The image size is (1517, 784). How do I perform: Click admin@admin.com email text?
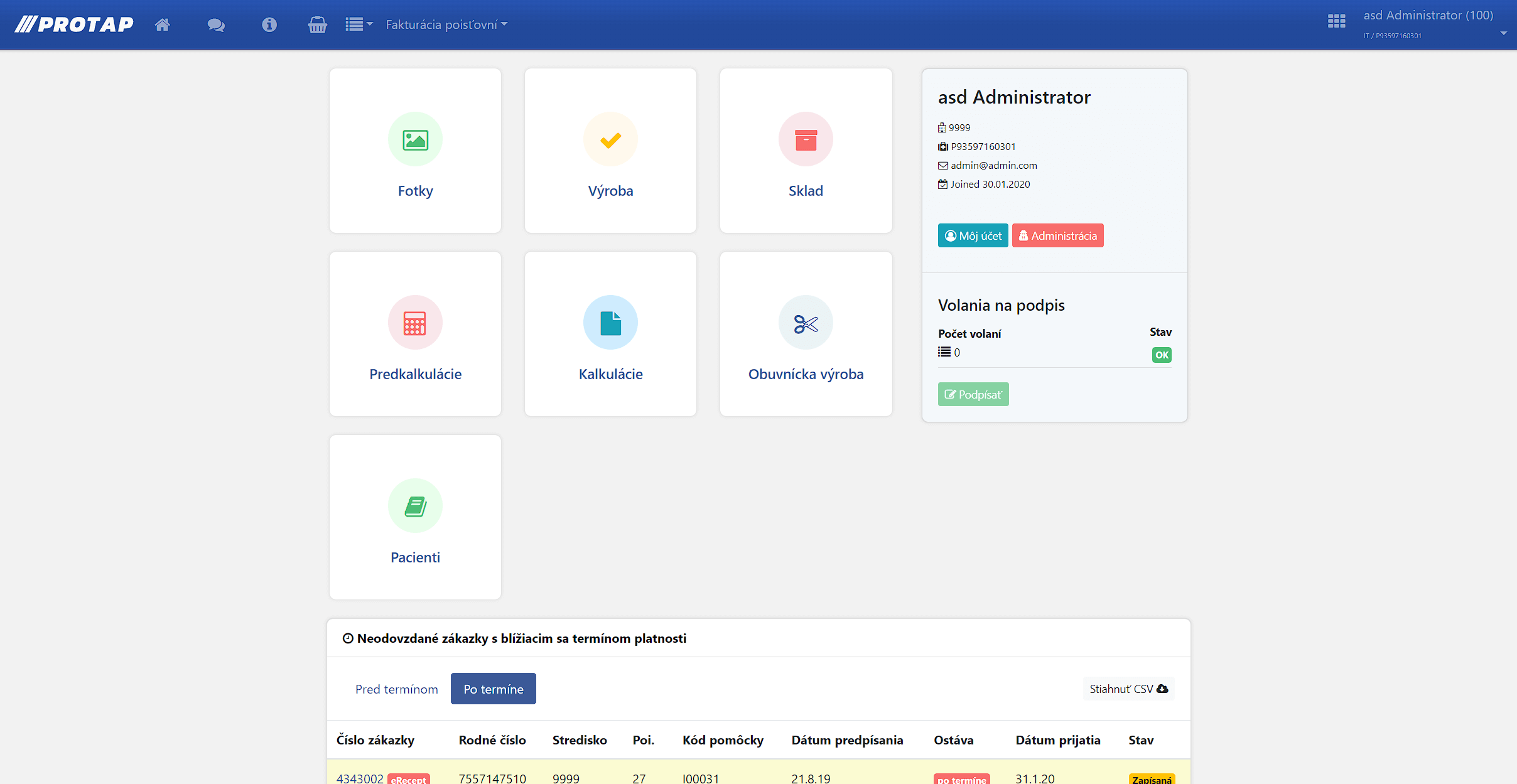click(x=994, y=165)
